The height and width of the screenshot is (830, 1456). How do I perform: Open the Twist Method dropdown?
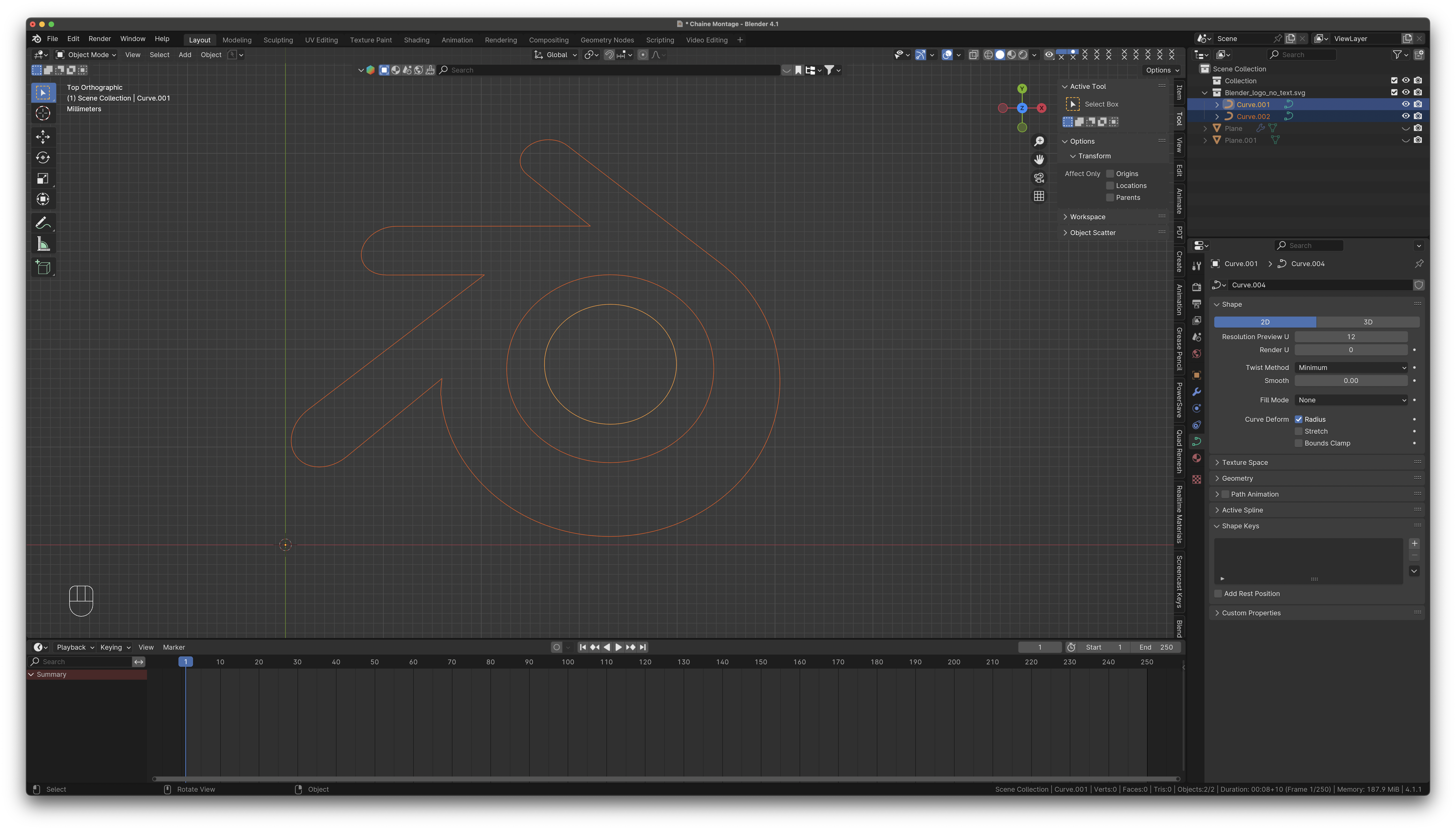pyautogui.click(x=1351, y=368)
